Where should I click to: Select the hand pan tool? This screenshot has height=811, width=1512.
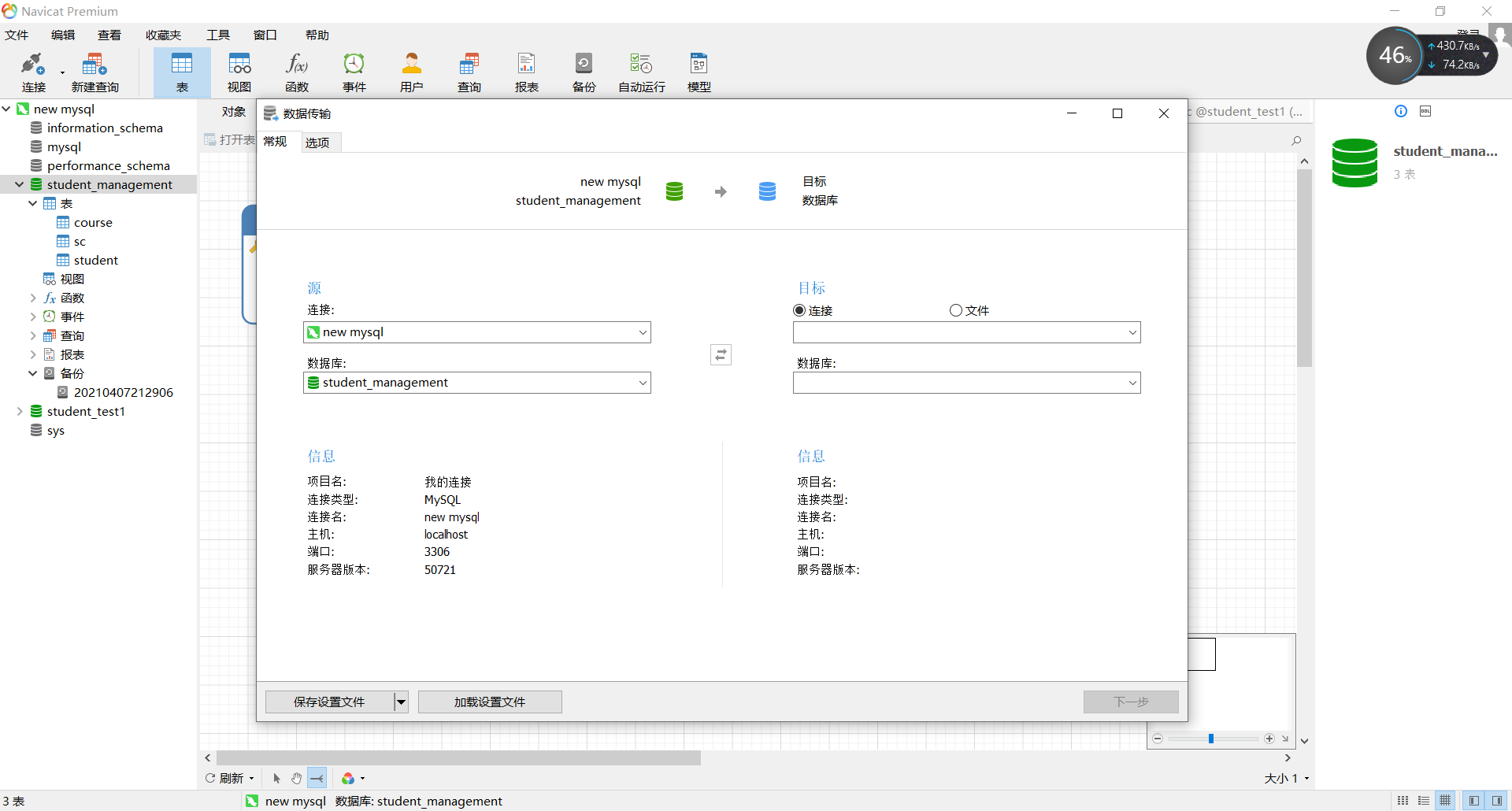click(296, 778)
